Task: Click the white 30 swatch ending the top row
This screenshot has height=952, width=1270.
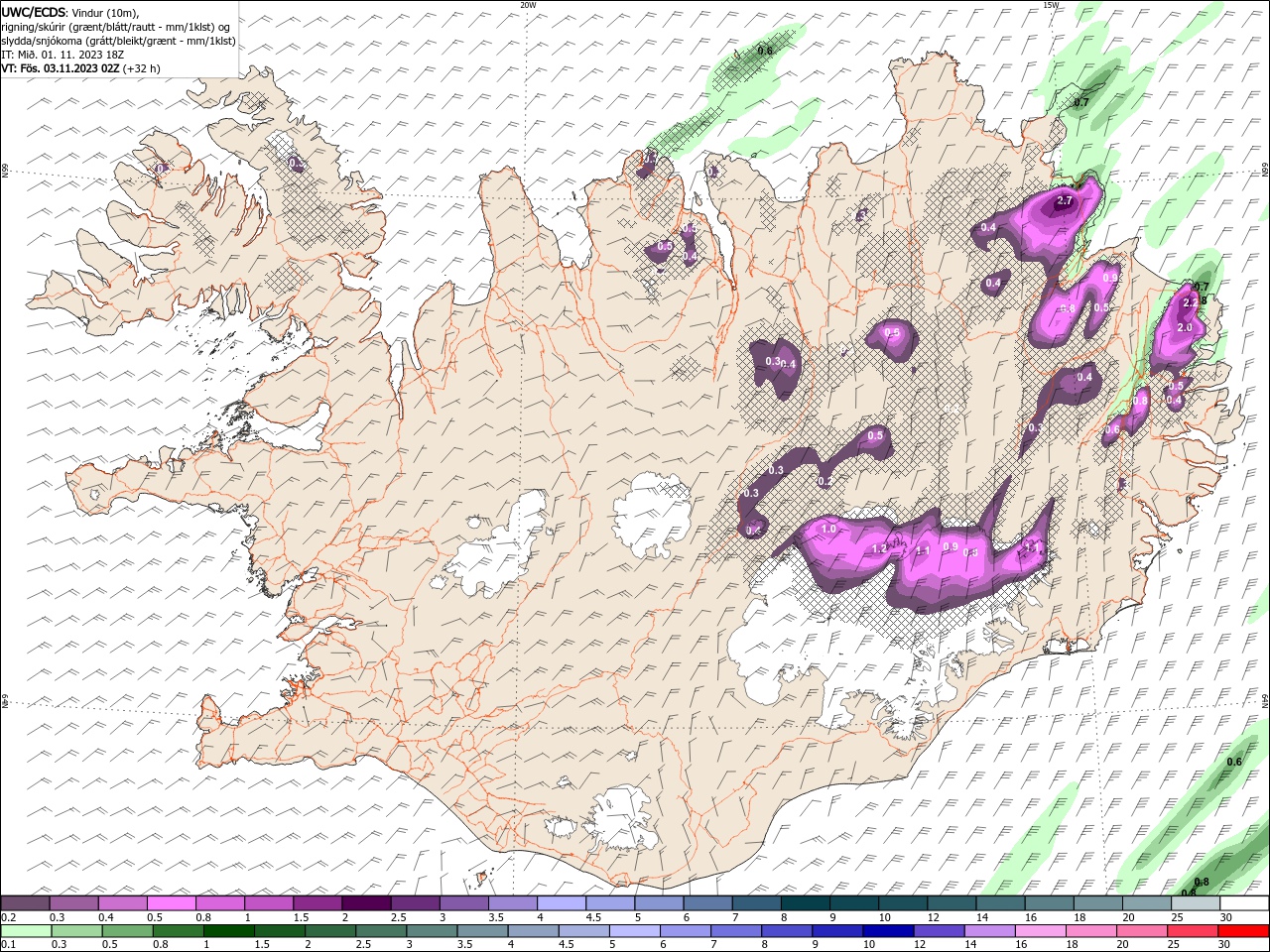Action: click(x=1243, y=903)
